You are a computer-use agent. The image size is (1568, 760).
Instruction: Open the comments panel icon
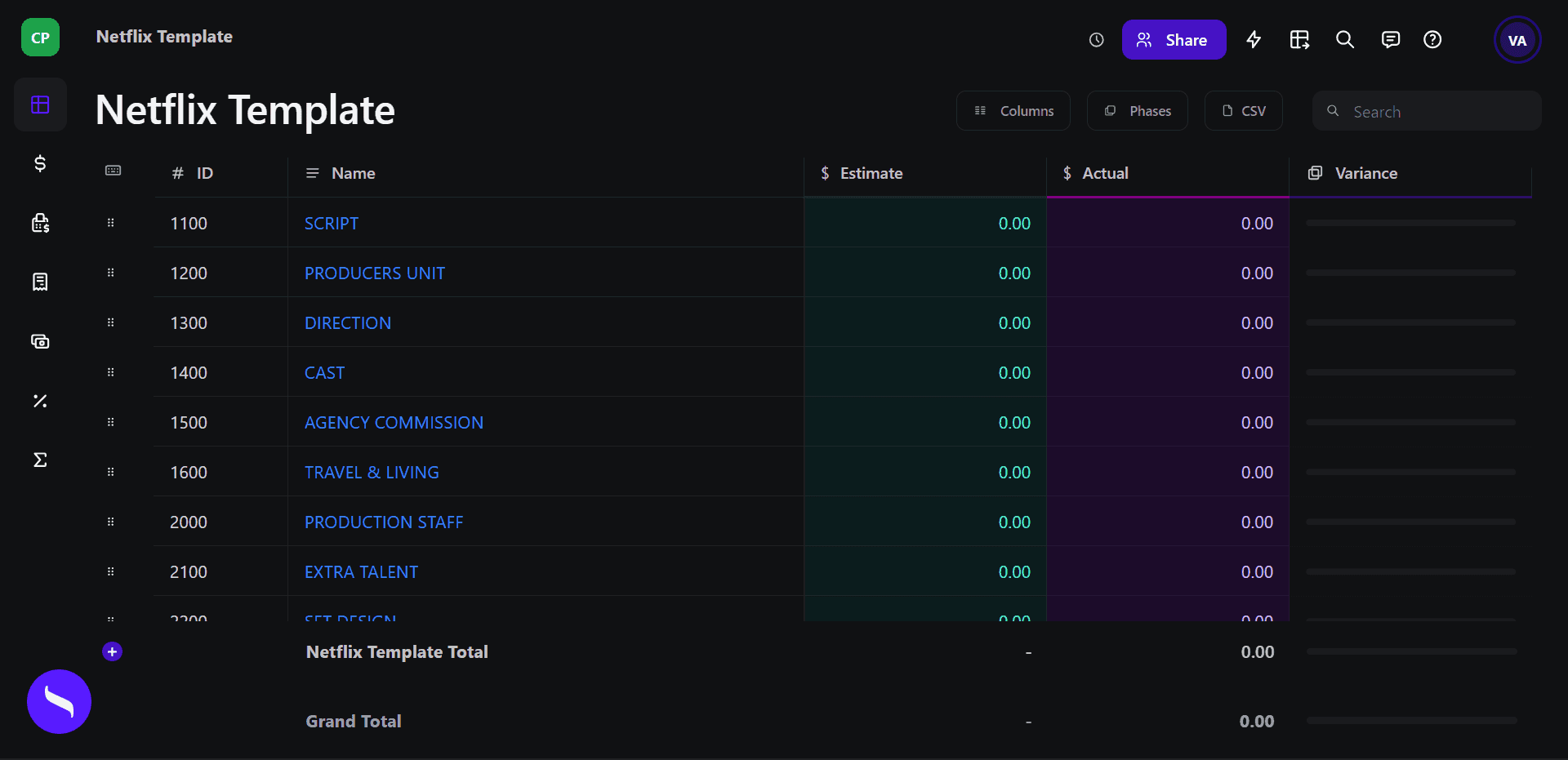[1391, 39]
